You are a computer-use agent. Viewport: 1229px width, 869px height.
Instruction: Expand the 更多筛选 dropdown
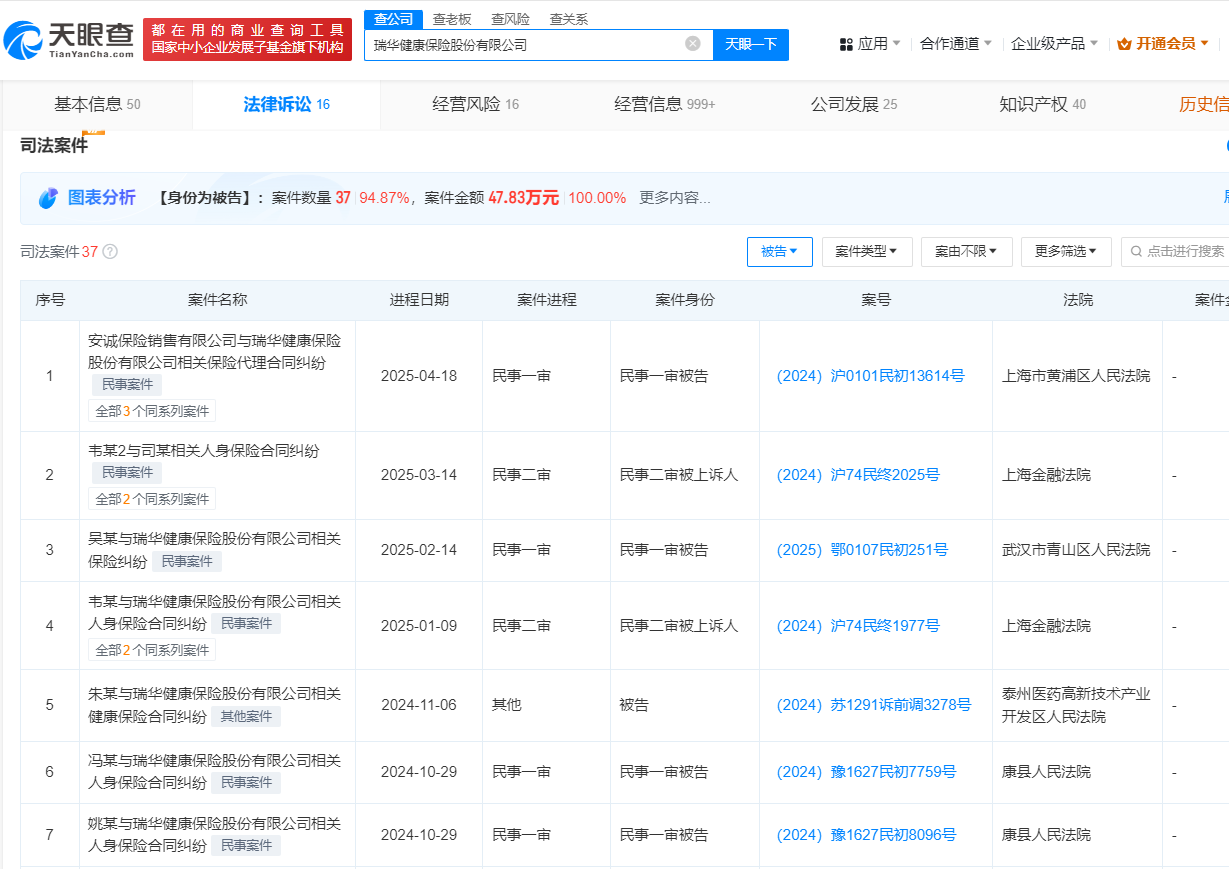1066,252
